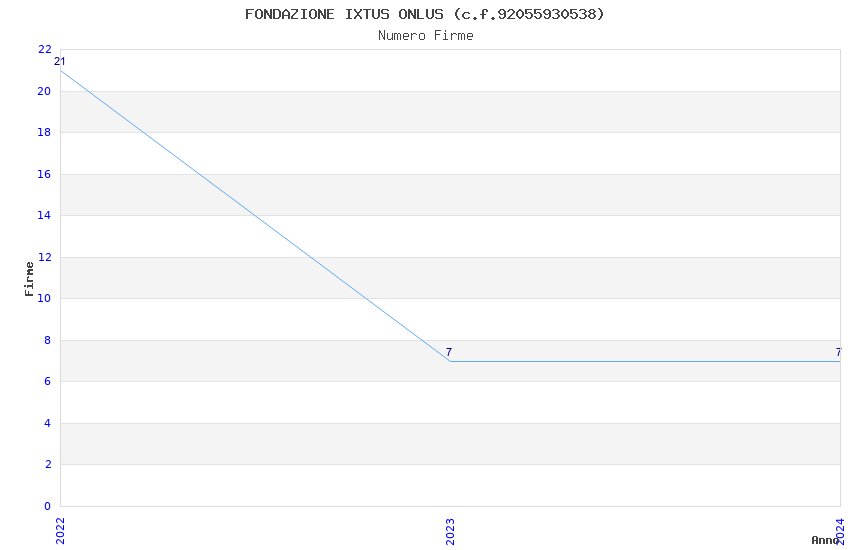The image size is (850, 550).
Task: Click the chart title FONDAZIONE IXTUS ONLUS
Action: 424,14
